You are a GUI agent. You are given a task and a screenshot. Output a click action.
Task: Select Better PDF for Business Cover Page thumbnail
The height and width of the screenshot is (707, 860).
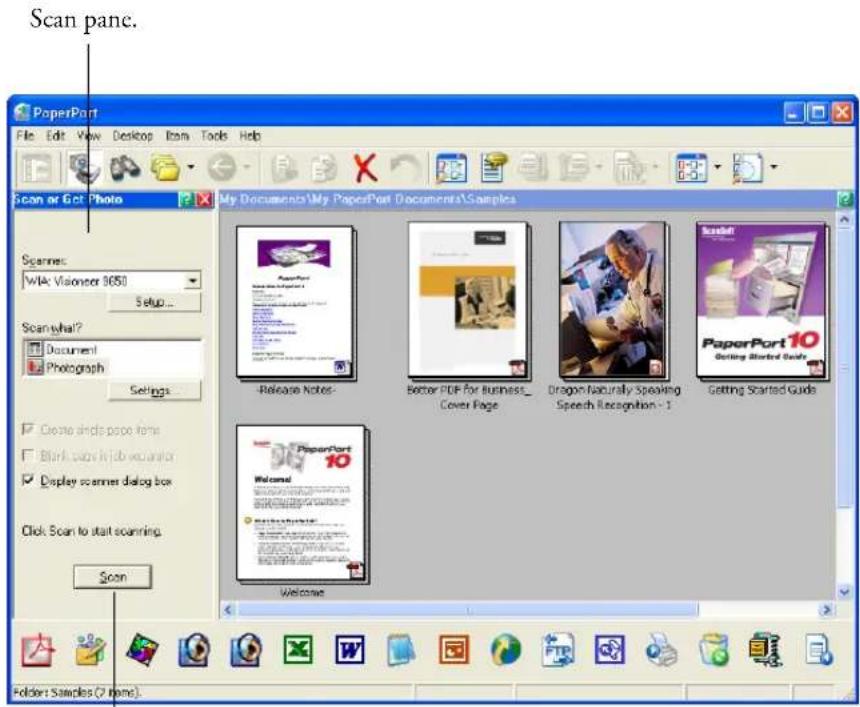coord(468,299)
